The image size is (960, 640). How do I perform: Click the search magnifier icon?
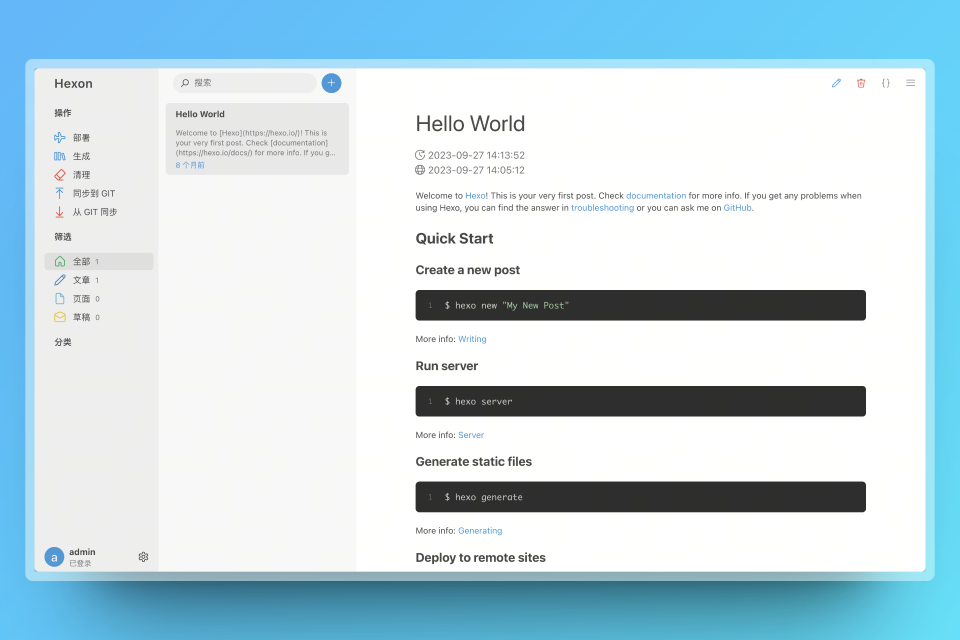[x=185, y=83]
